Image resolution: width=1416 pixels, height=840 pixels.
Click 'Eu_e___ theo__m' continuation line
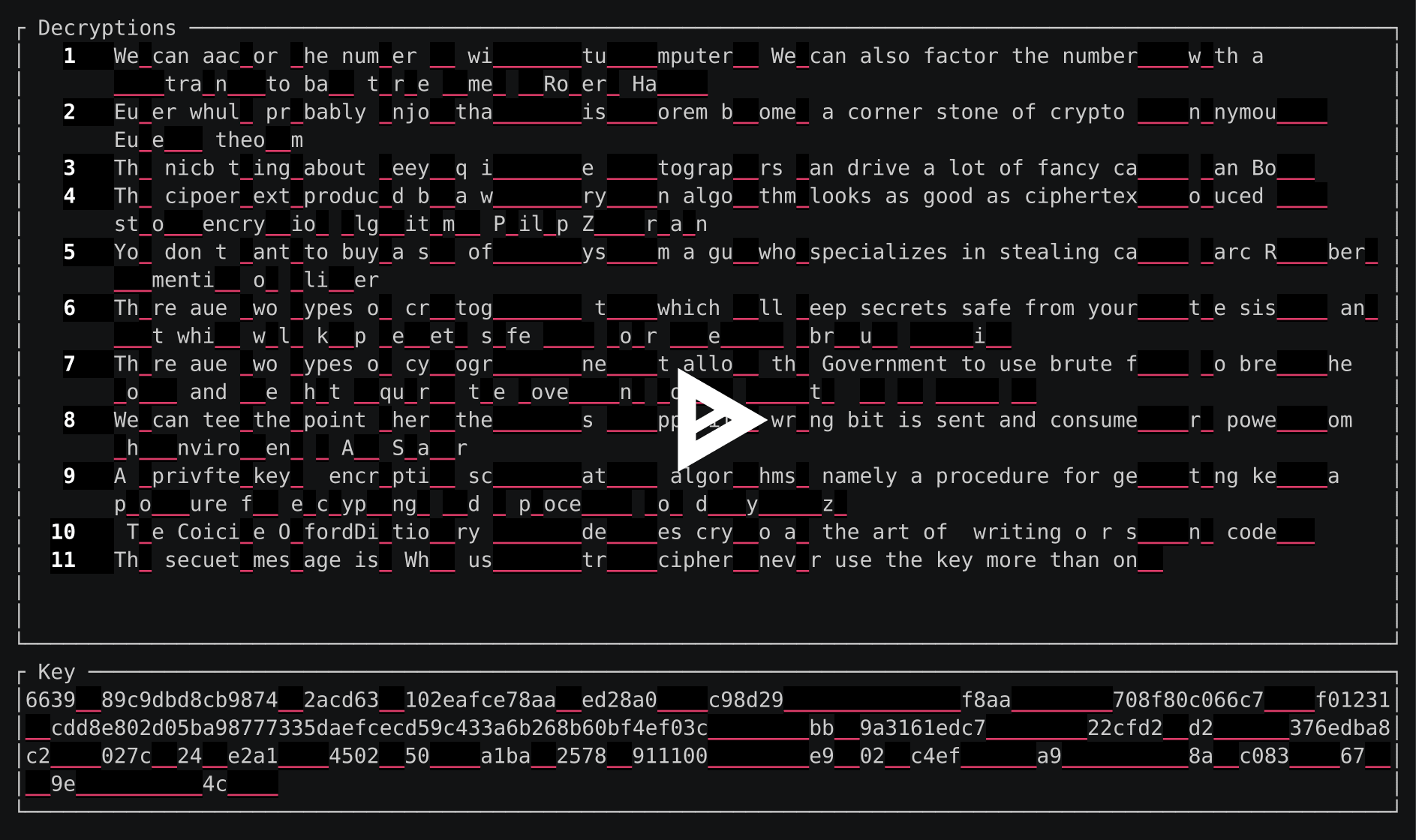(209, 140)
